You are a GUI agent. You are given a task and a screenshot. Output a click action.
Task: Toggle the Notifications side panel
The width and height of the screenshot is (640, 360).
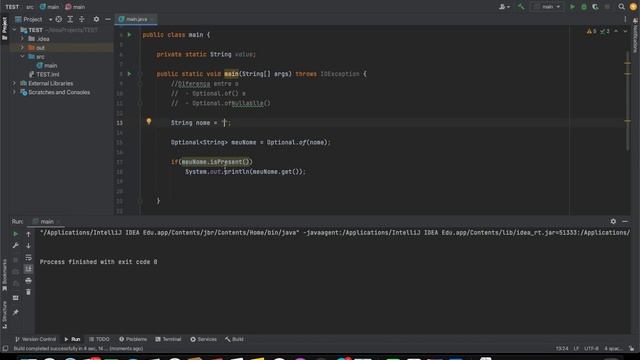point(635,36)
